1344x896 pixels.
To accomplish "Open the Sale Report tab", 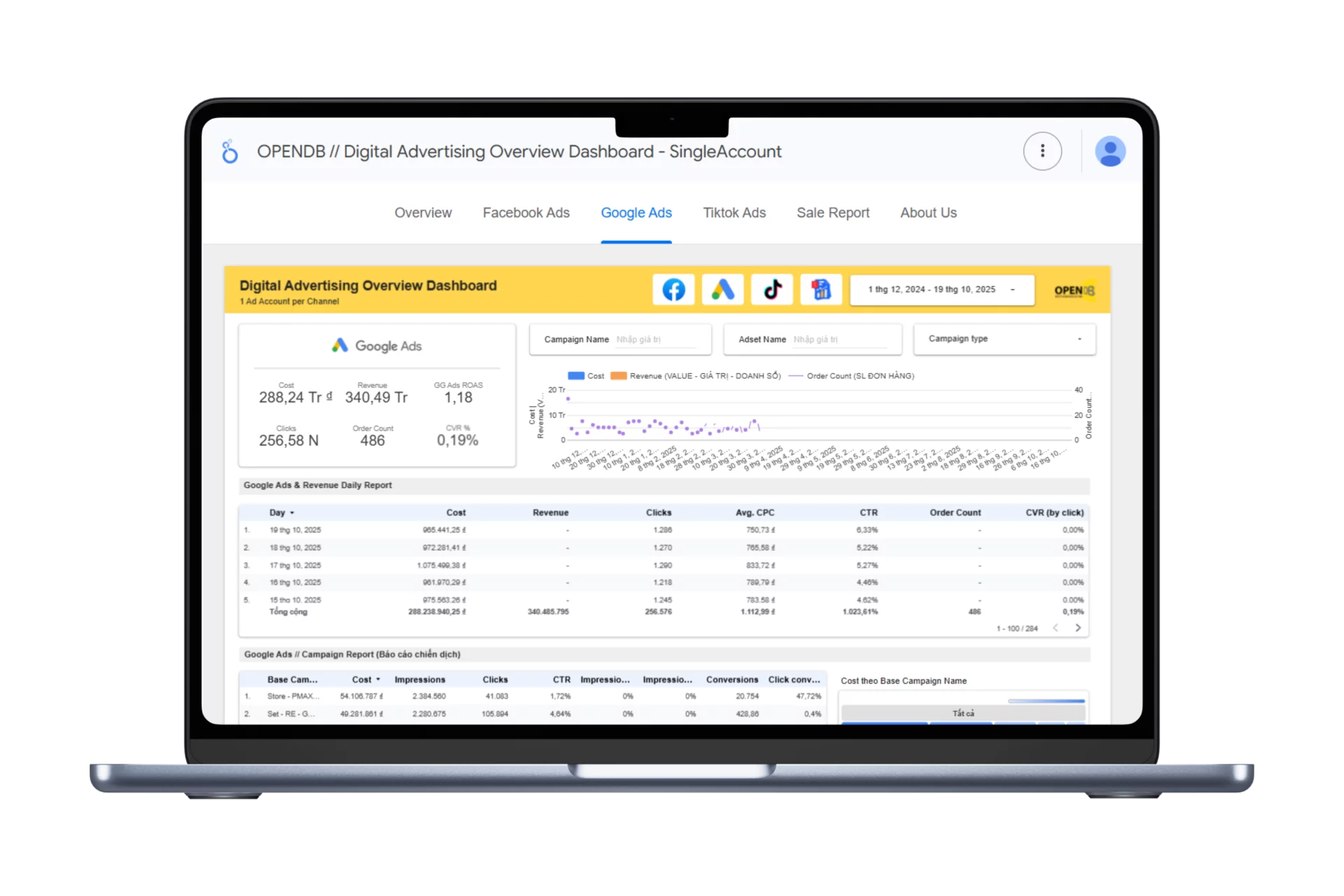I will click(833, 213).
